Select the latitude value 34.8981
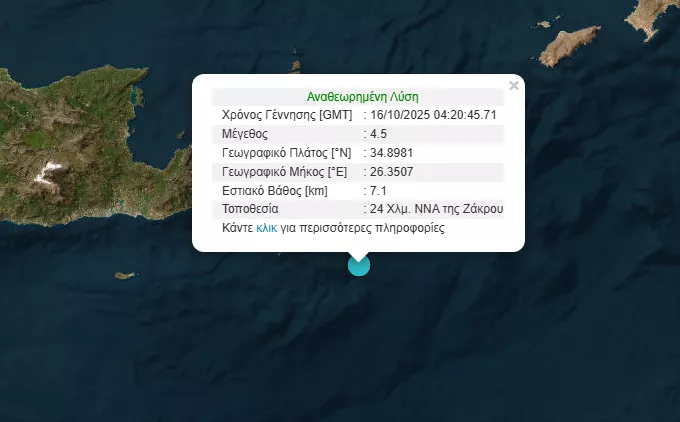 pos(391,153)
